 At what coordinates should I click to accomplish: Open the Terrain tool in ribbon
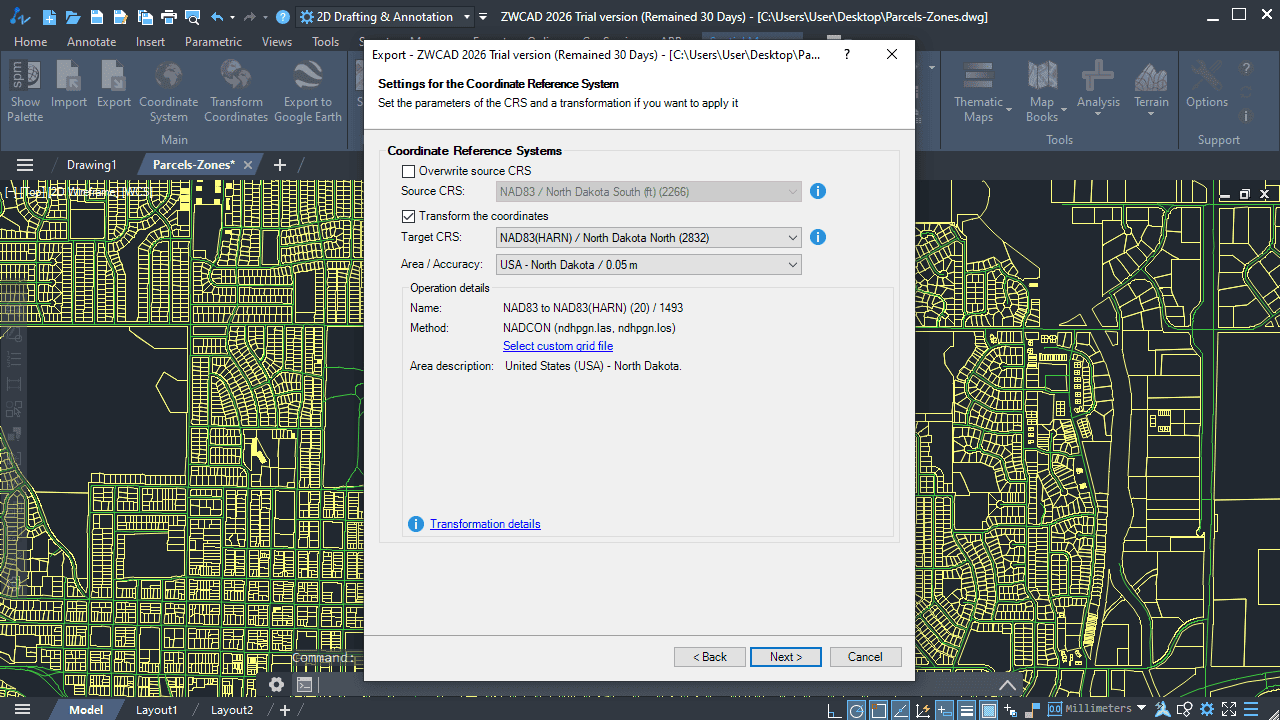(1151, 90)
